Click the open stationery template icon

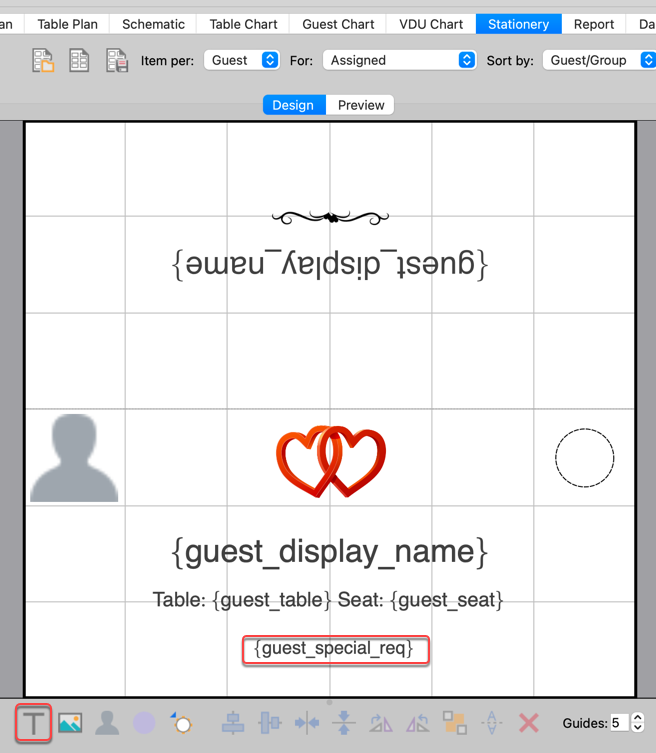click(43, 61)
